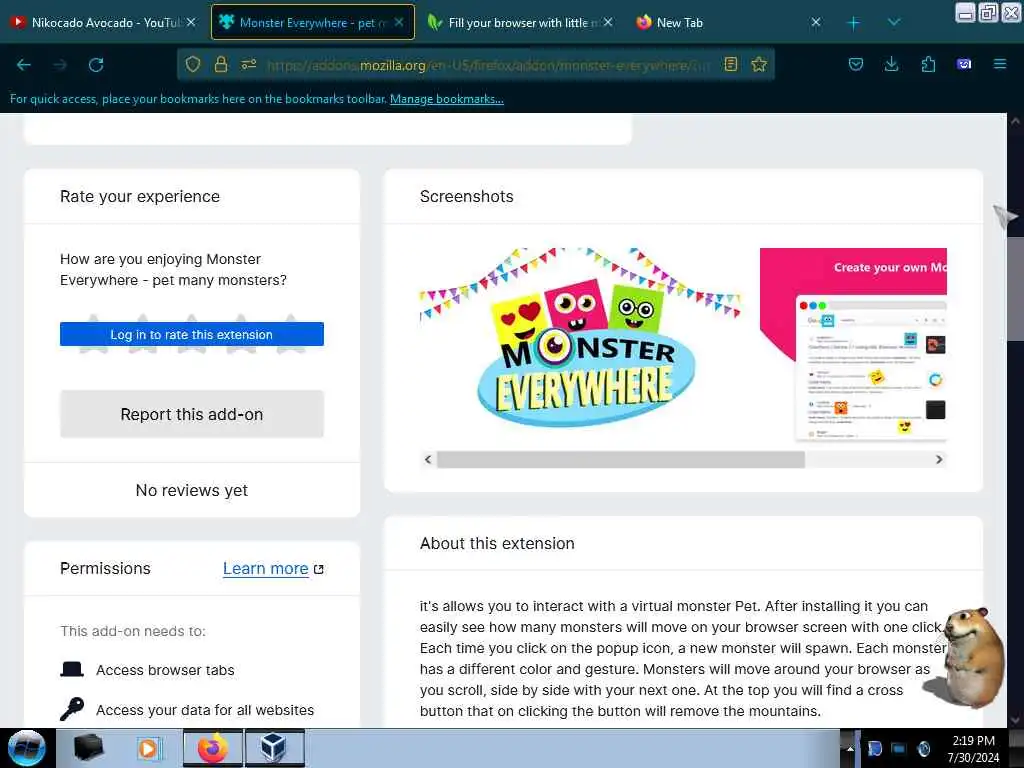Bookmark this page with the star icon
The height and width of the screenshot is (768, 1024).
click(x=759, y=64)
